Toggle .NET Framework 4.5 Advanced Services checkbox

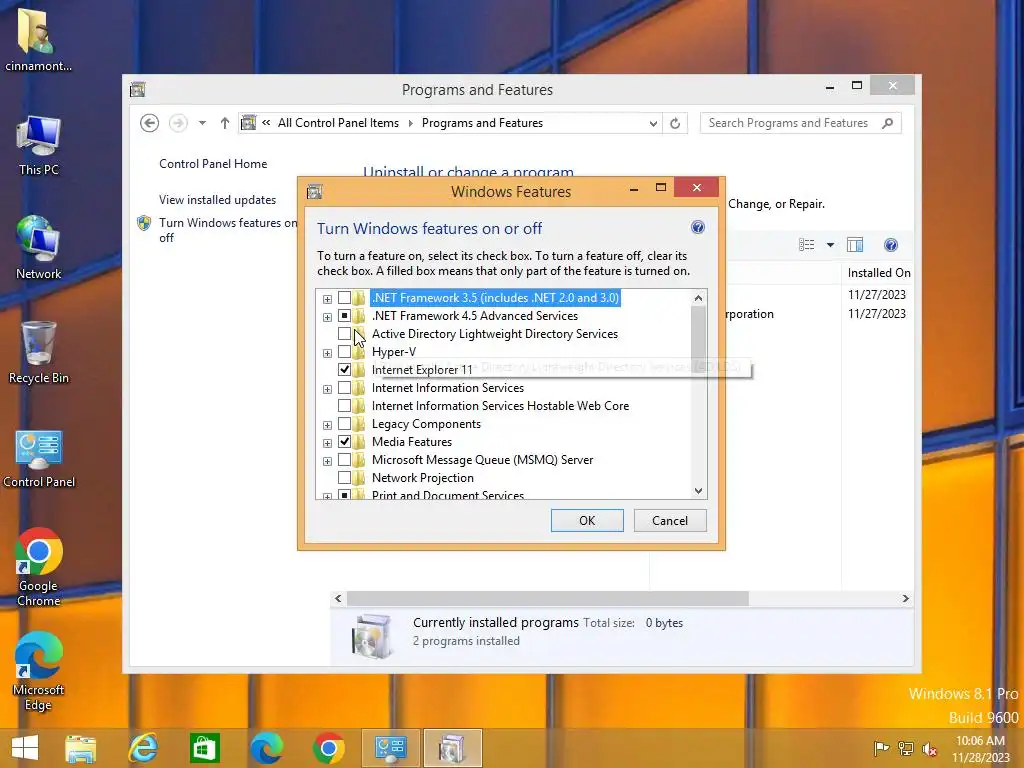(x=344, y=316)
